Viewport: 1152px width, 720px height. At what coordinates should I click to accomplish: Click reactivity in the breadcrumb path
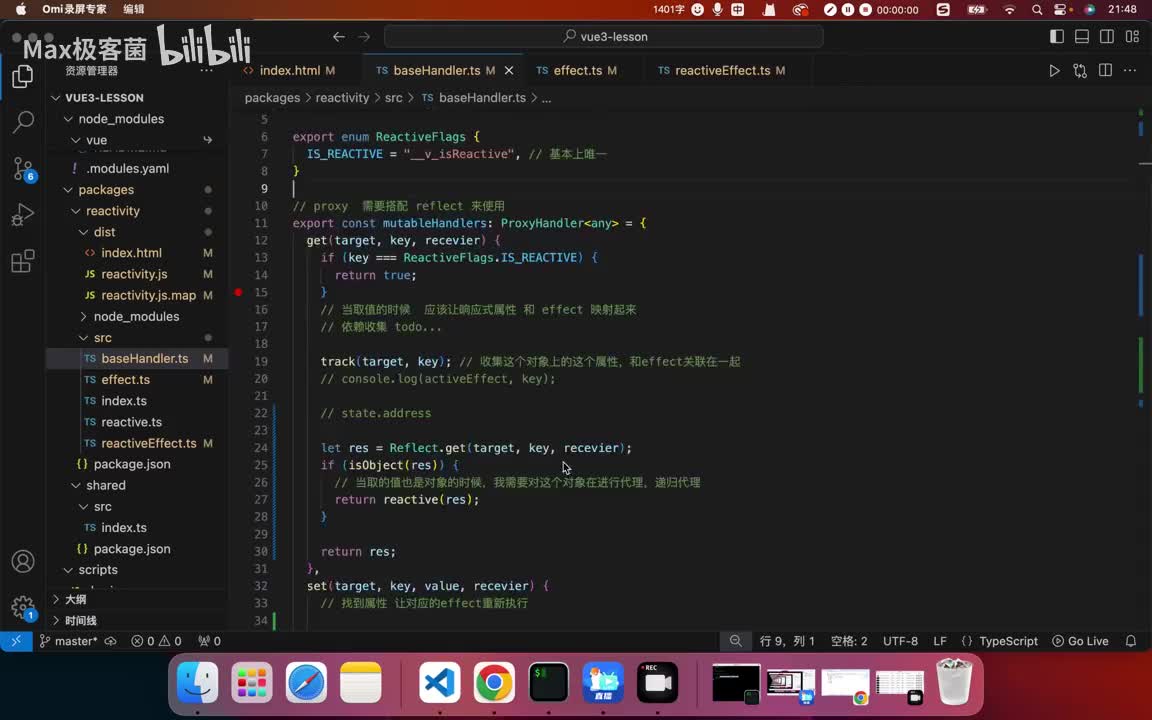point(342,98)
